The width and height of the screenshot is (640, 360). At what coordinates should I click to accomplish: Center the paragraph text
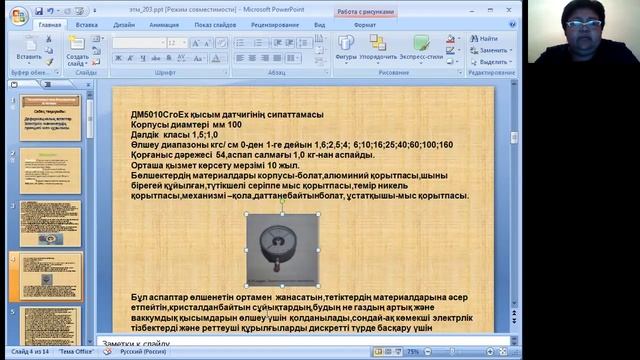point(252,58)
